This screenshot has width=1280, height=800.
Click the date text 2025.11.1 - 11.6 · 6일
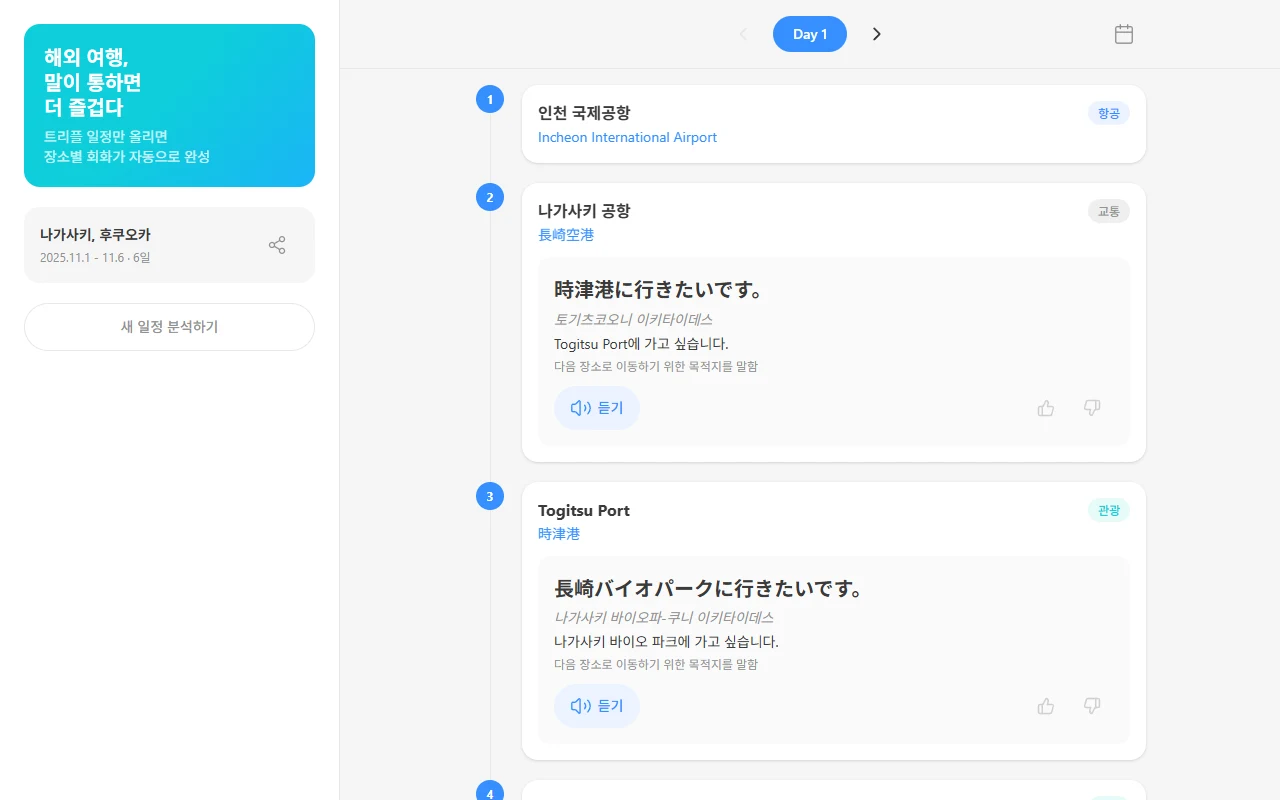tap(95, 258)
